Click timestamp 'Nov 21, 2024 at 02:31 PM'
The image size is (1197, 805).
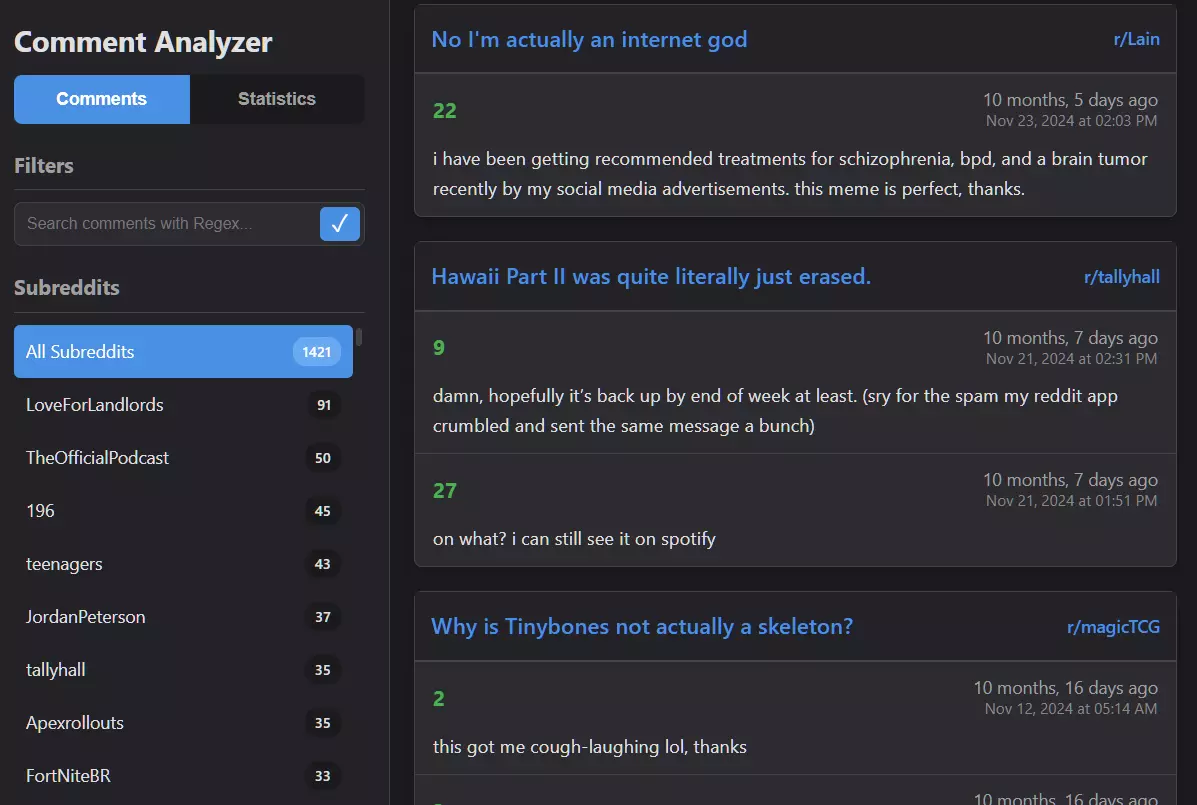tap(1071, 359)
